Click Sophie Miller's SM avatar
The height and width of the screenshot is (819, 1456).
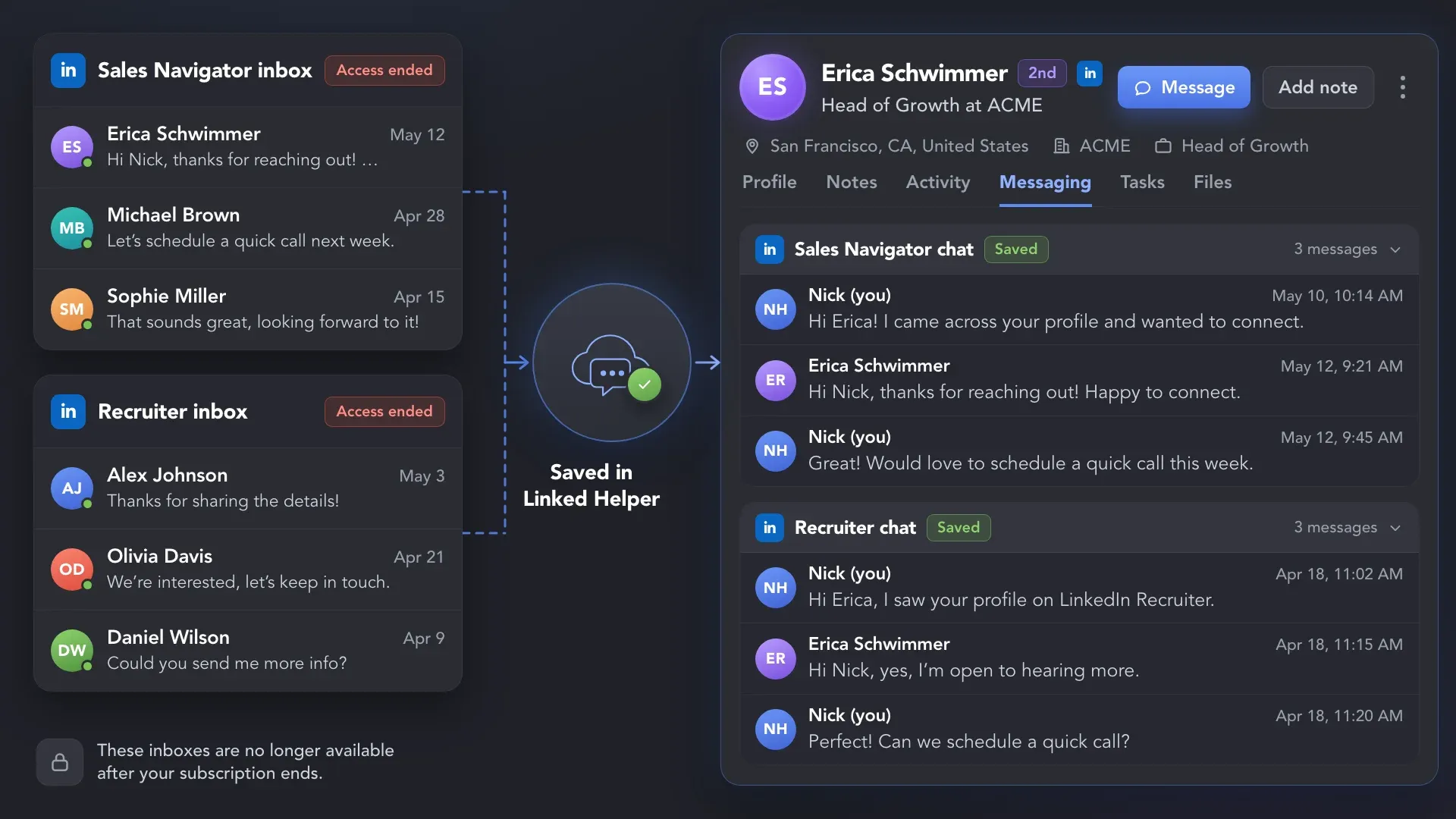click(x=72, y=309)
